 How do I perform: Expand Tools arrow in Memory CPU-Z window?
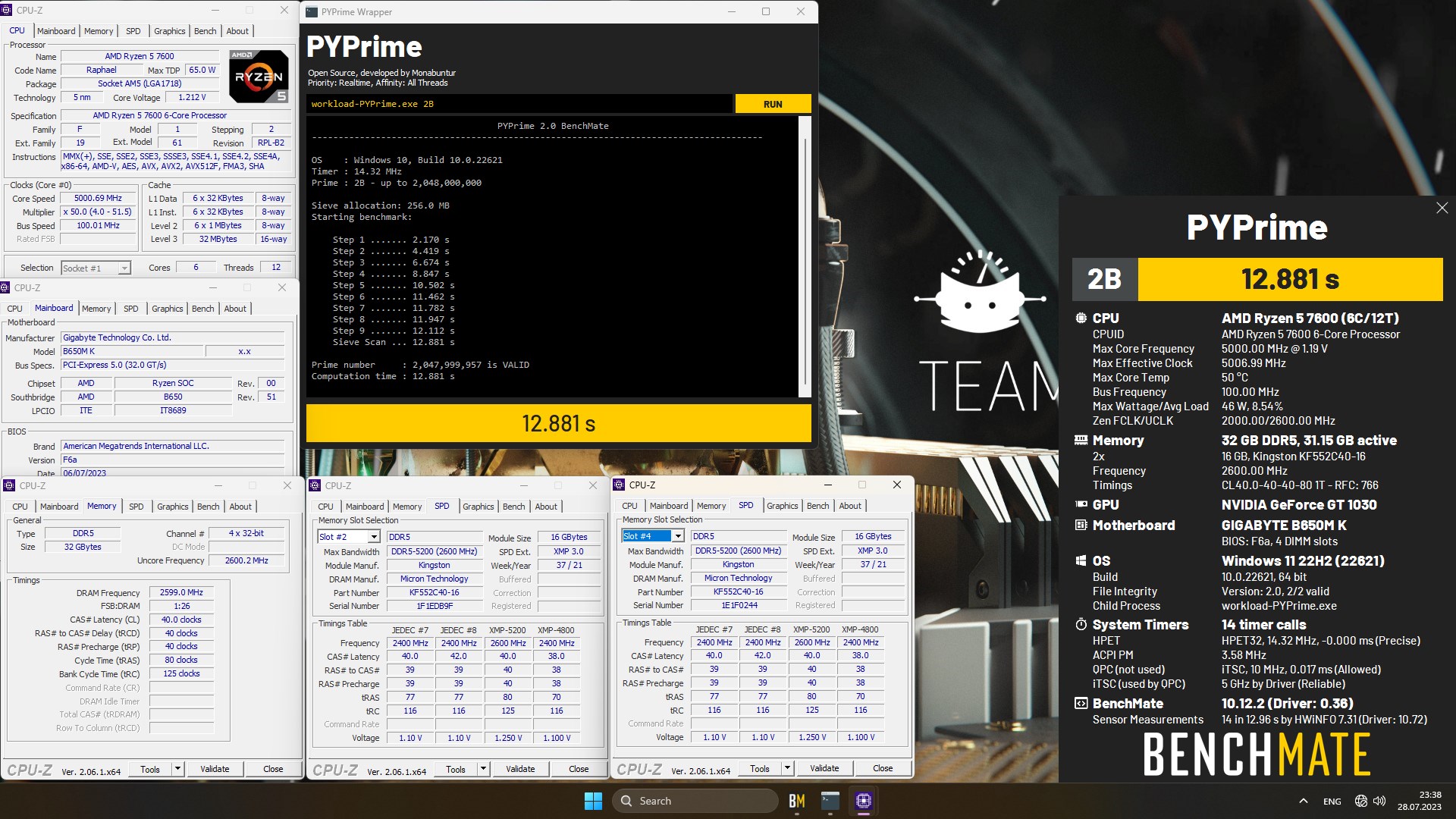177,769
